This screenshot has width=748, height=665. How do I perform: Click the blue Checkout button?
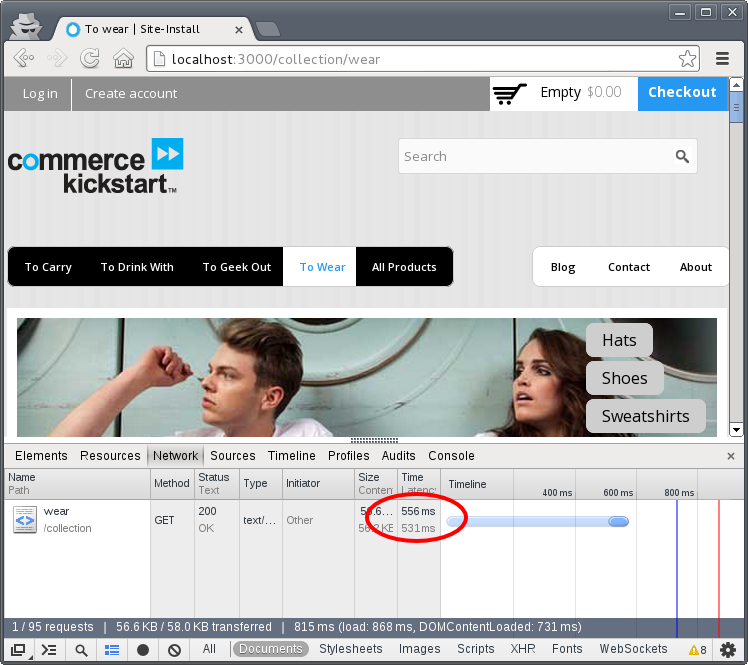682,94
